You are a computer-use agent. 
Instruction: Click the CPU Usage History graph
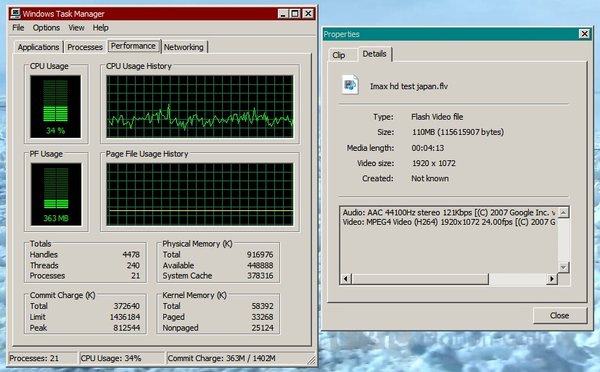tap(200, 106)
